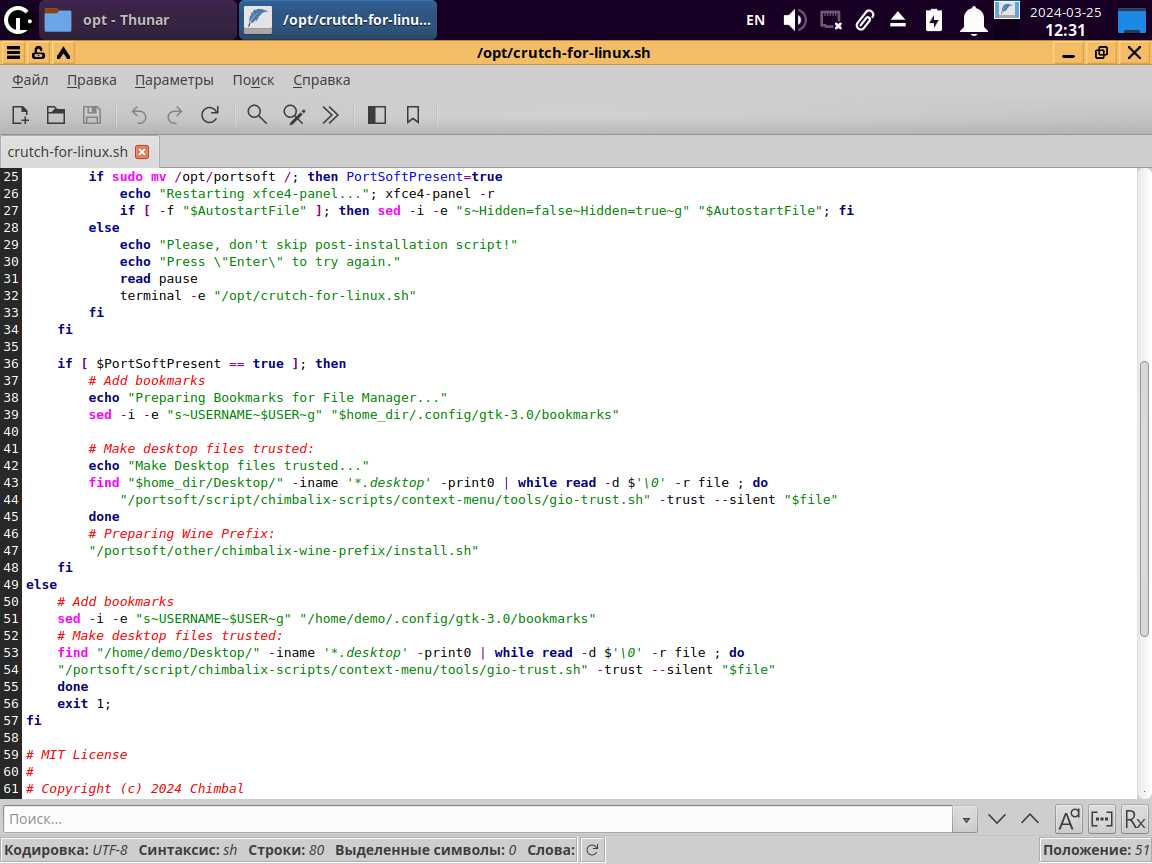Jump to next search match

coord(997,819)
